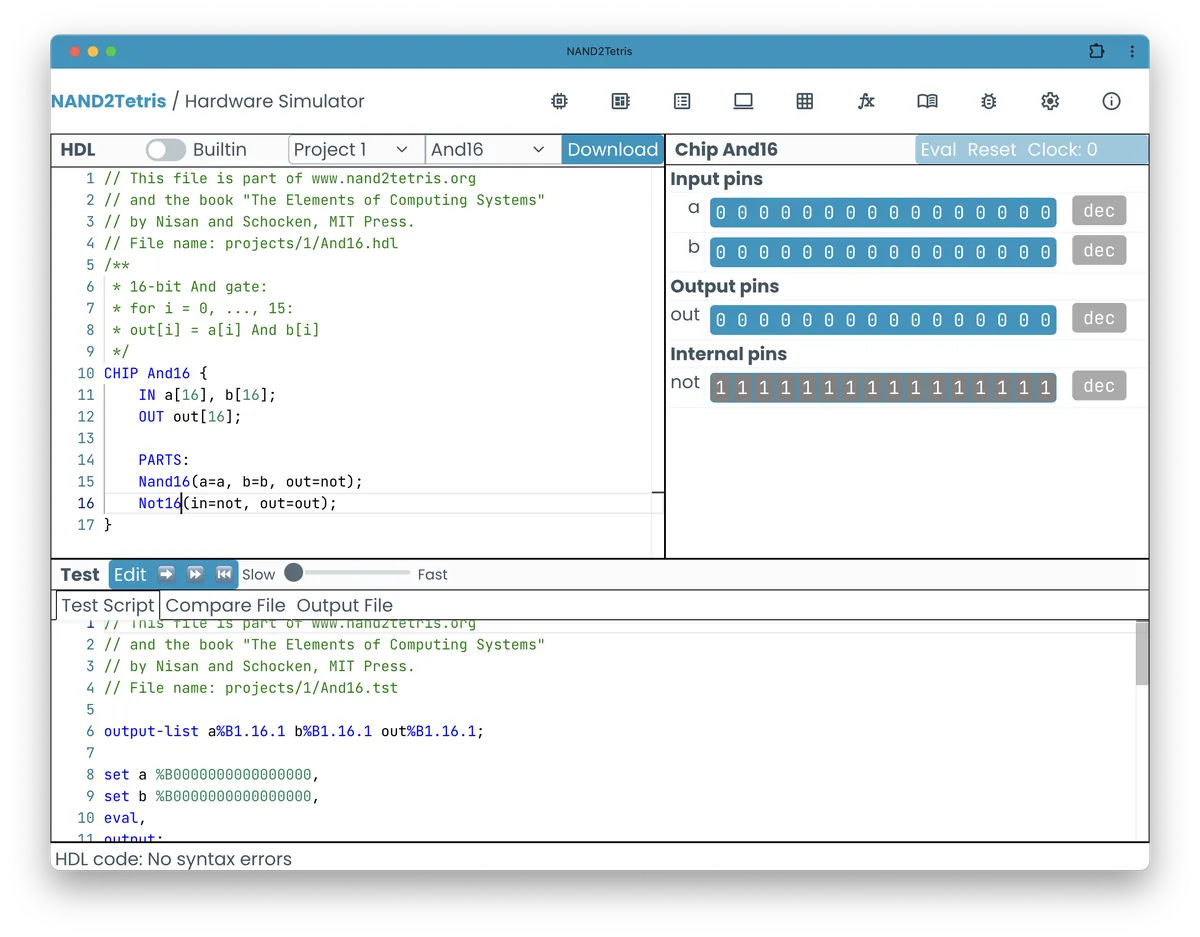Click the Download button
Image resolution: width=1200 pixels, height=937 pixels.
(612, 150)
